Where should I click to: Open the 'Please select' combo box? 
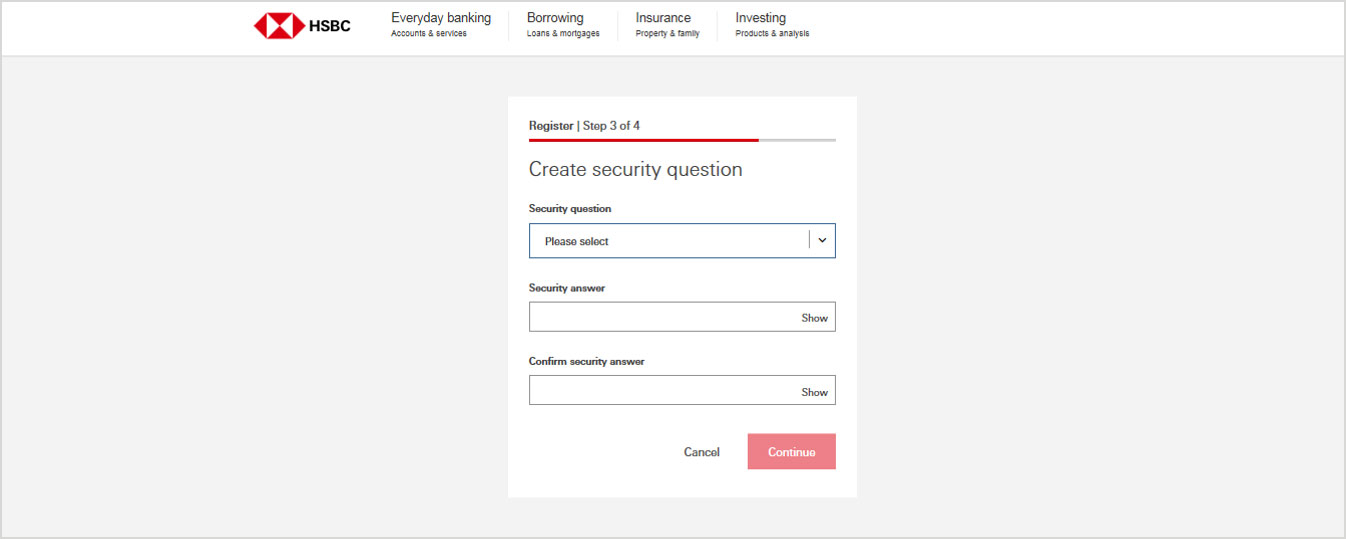tap(682, 241)
